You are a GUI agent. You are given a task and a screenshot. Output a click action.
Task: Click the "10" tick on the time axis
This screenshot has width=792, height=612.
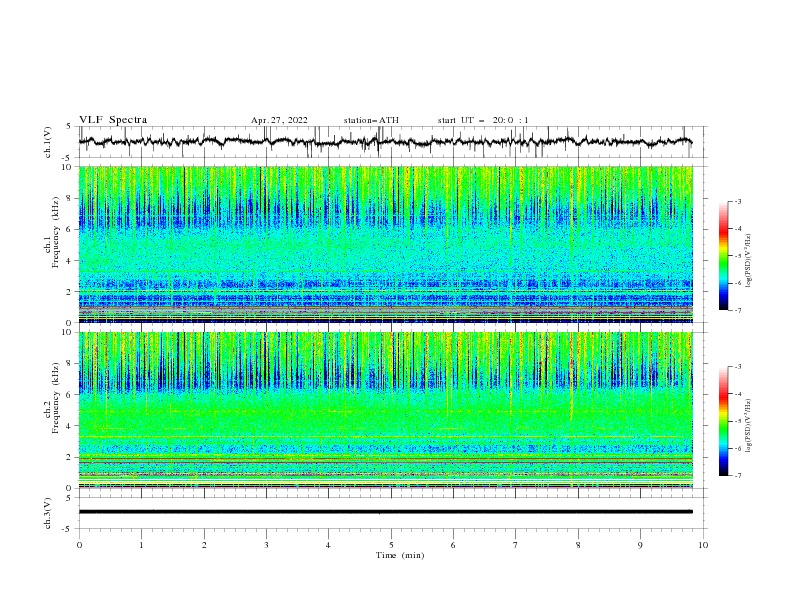[703, 545]
